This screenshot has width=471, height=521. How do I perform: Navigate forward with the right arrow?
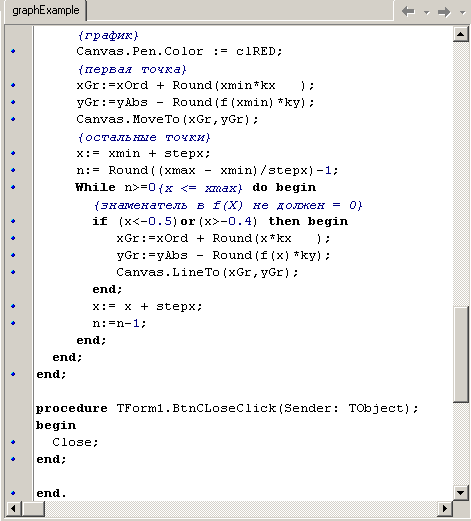[444, 12]
